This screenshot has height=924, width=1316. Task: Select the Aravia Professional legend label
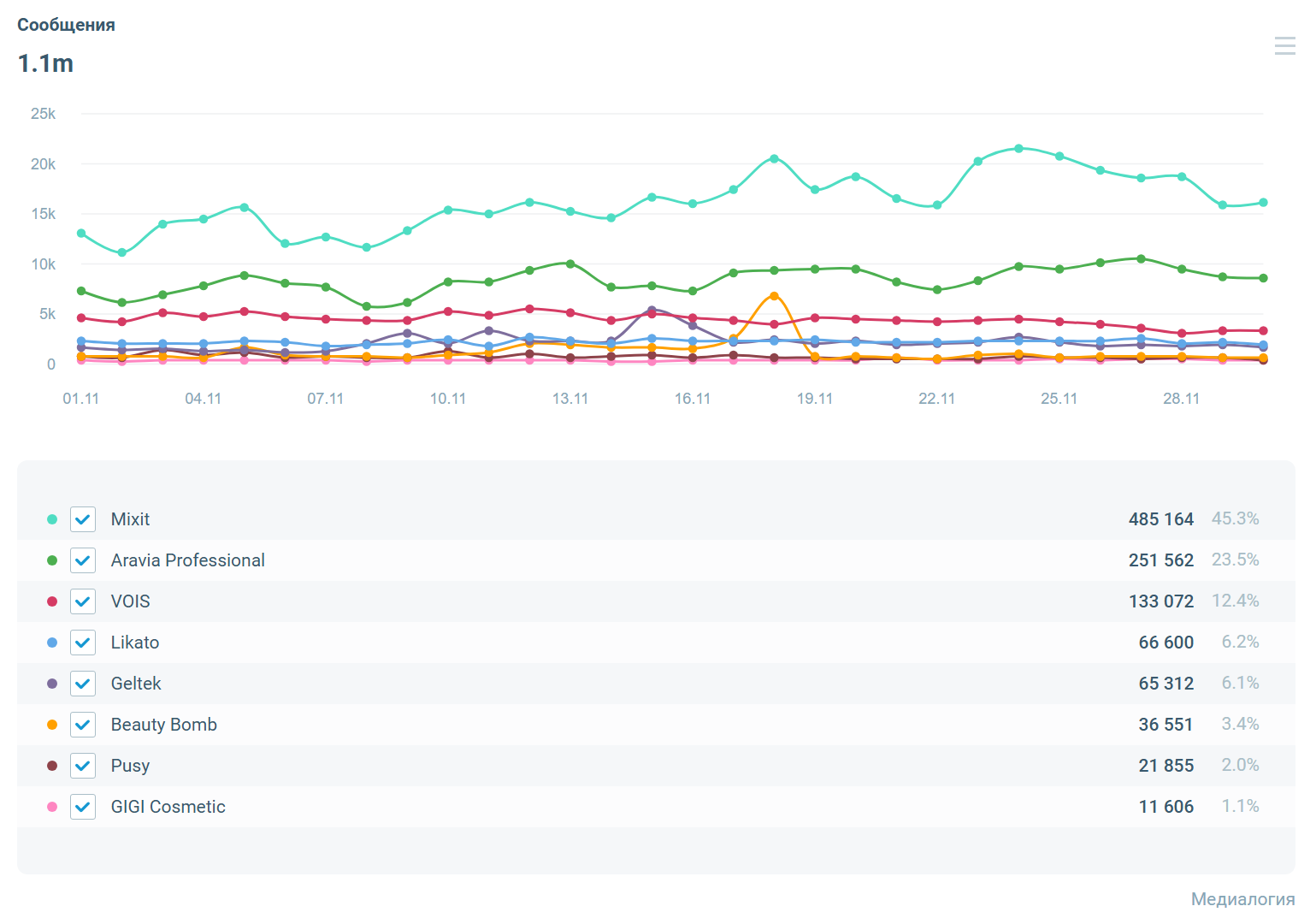point(187,560)
